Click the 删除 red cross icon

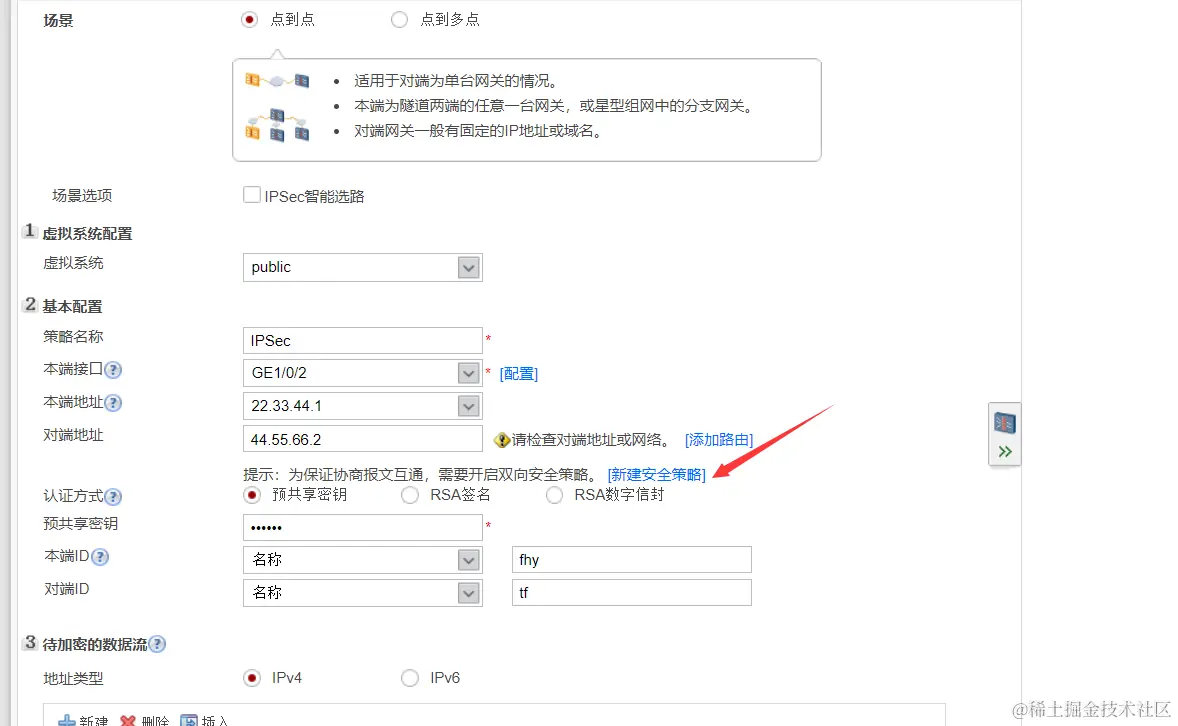click(x=128, y=721)
